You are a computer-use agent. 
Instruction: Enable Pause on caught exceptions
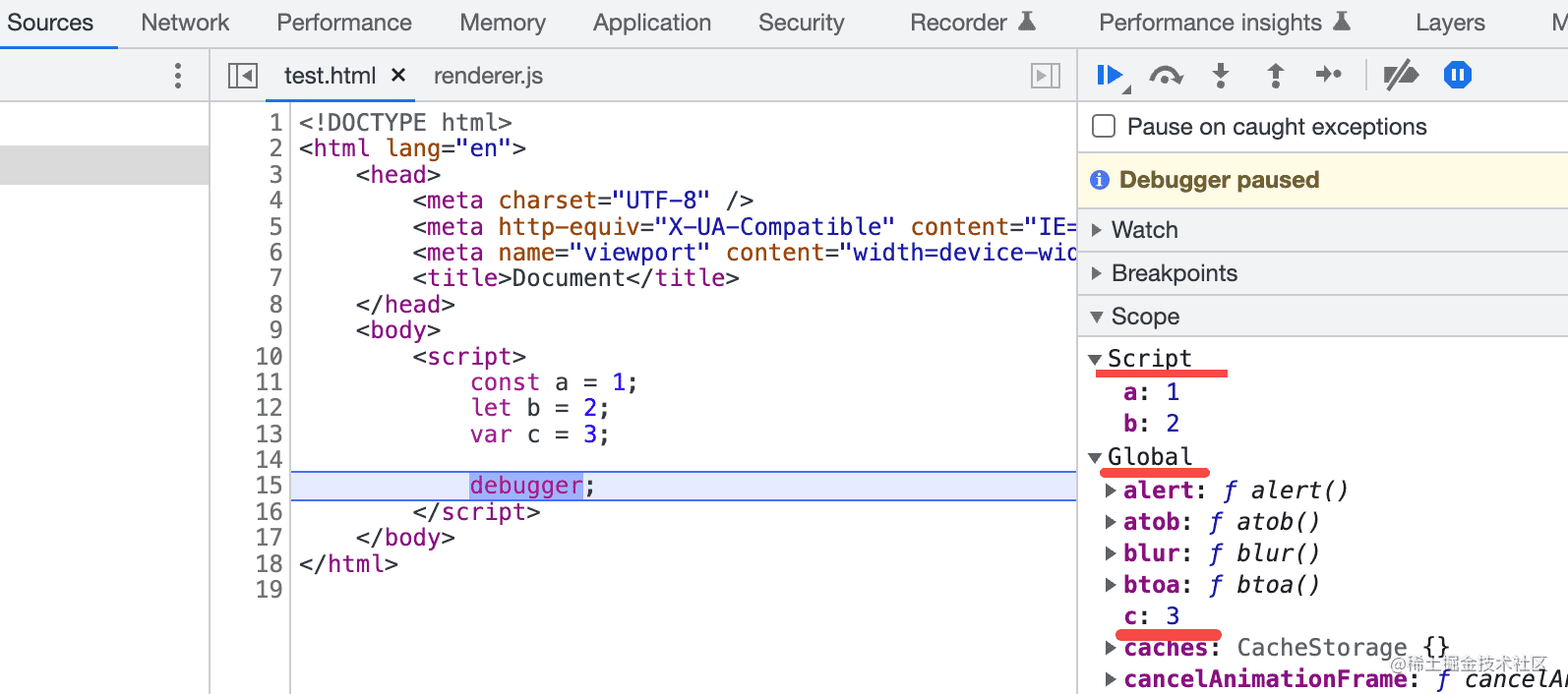pos(1105,127)
